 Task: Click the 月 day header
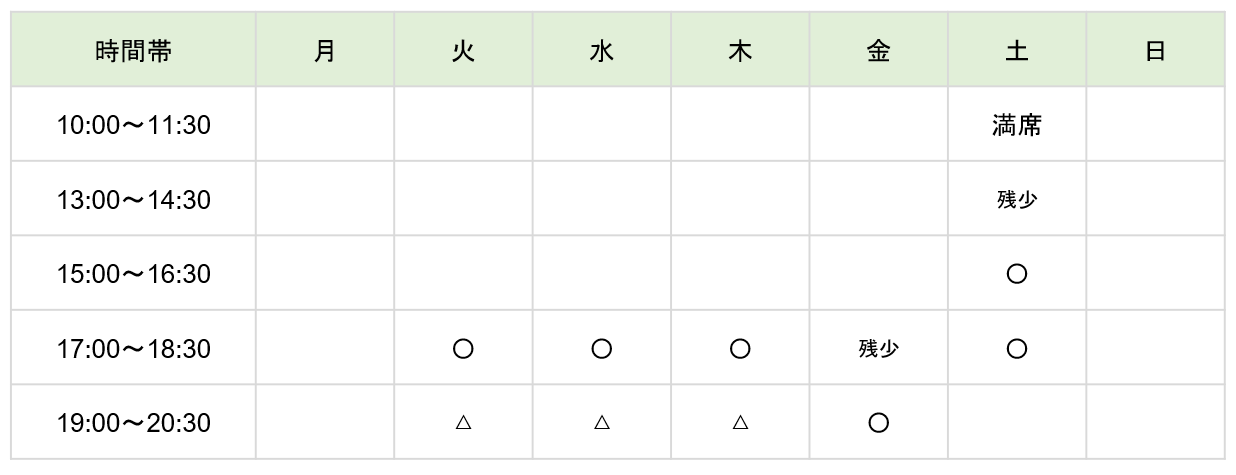pyautogui.click(x=324, y=52)
